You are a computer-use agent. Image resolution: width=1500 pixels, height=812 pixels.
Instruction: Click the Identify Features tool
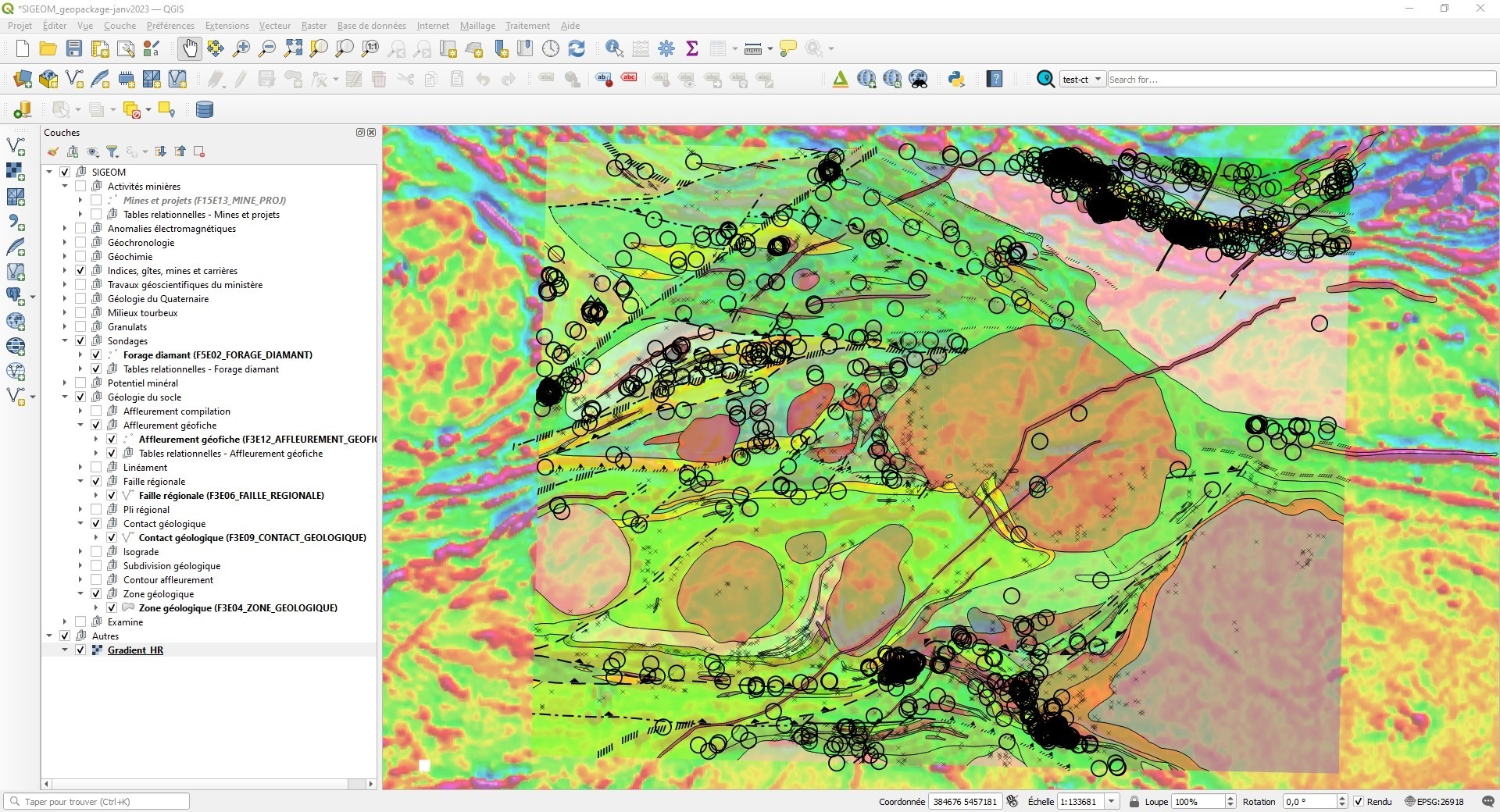614,48
